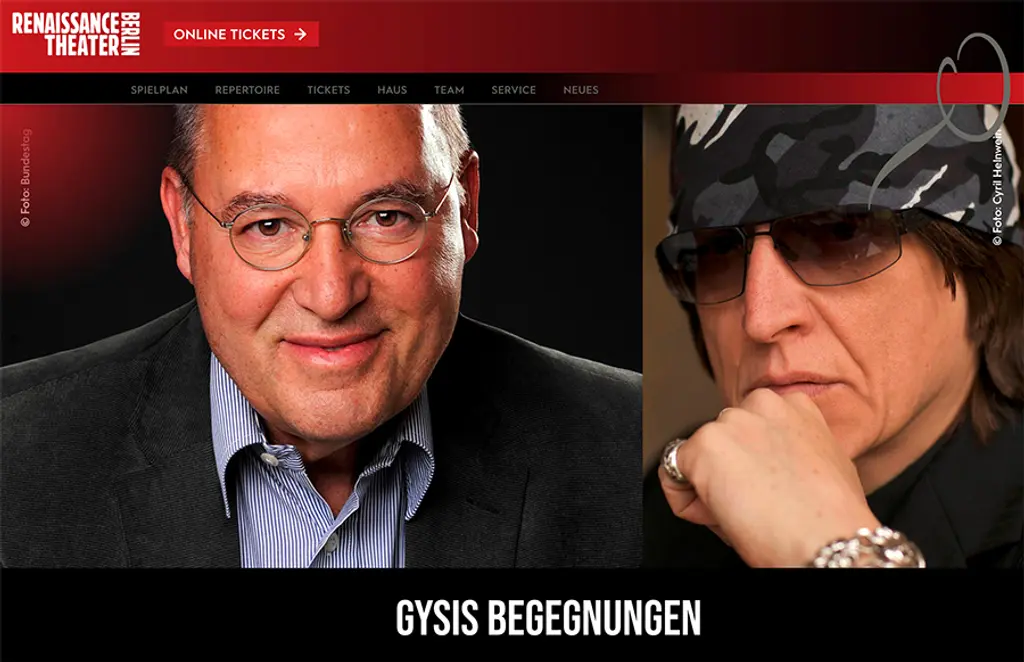Screen dimensions: 1024x662
Task: Open the Online Tickets button
Action: [241, 34]
